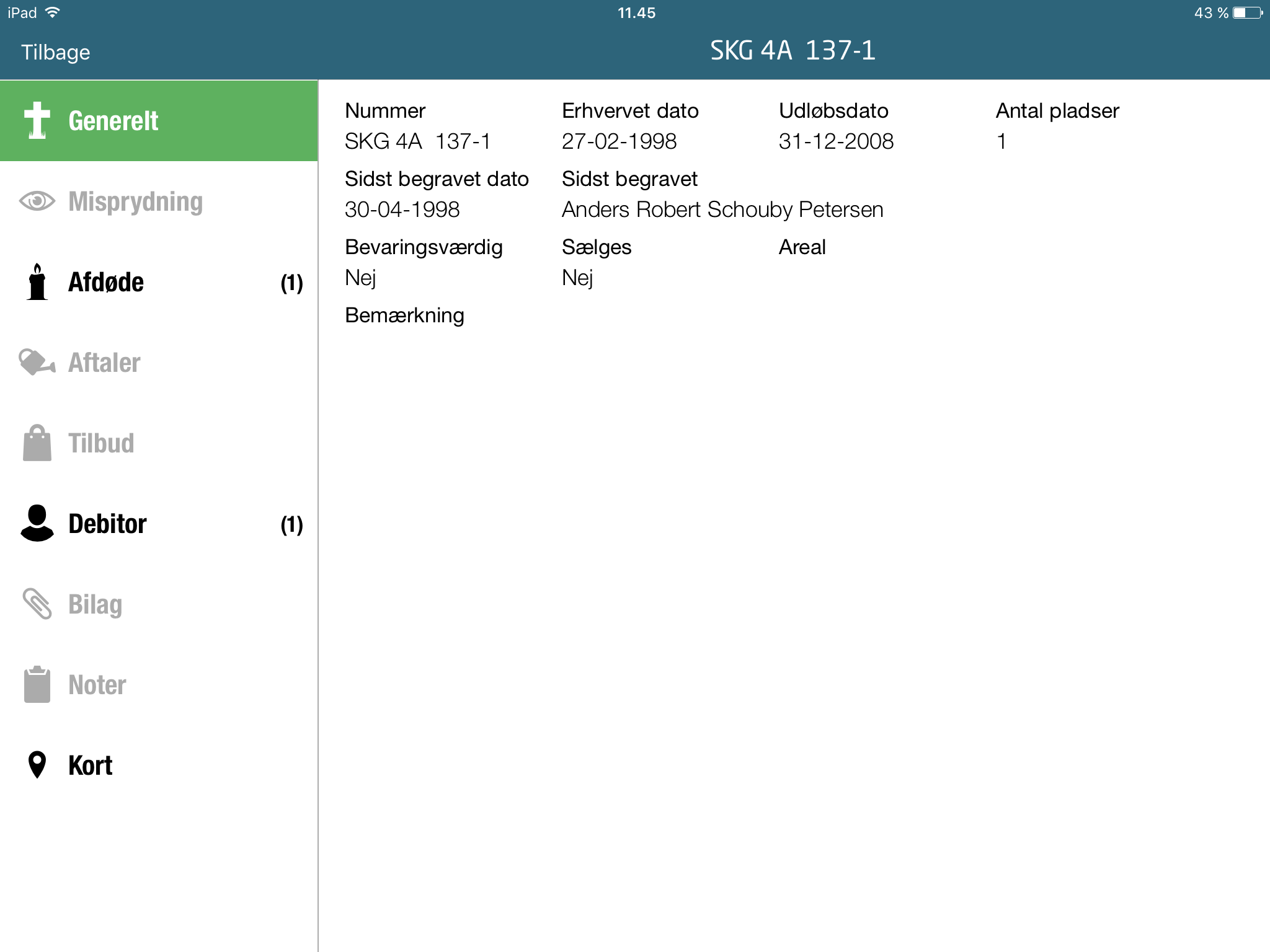
Task: Tap the header title SKG 4A 137-1
Action: pos(793,51)
